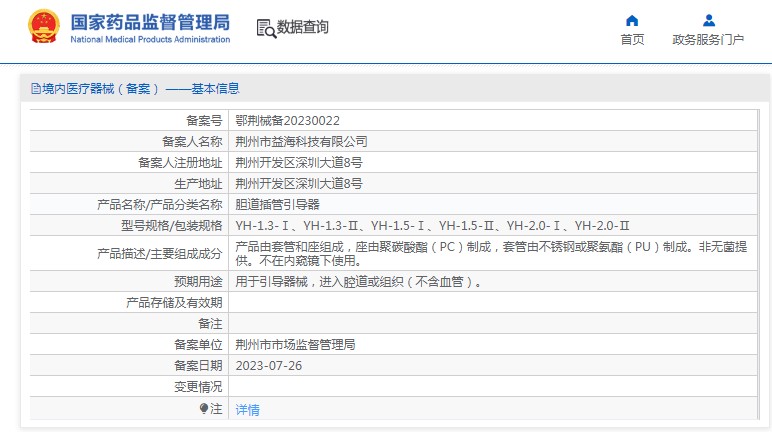Viewport: 772px width, 432px height.
Task: Click the 备案号 field label
Action: (x=204, y=121)
